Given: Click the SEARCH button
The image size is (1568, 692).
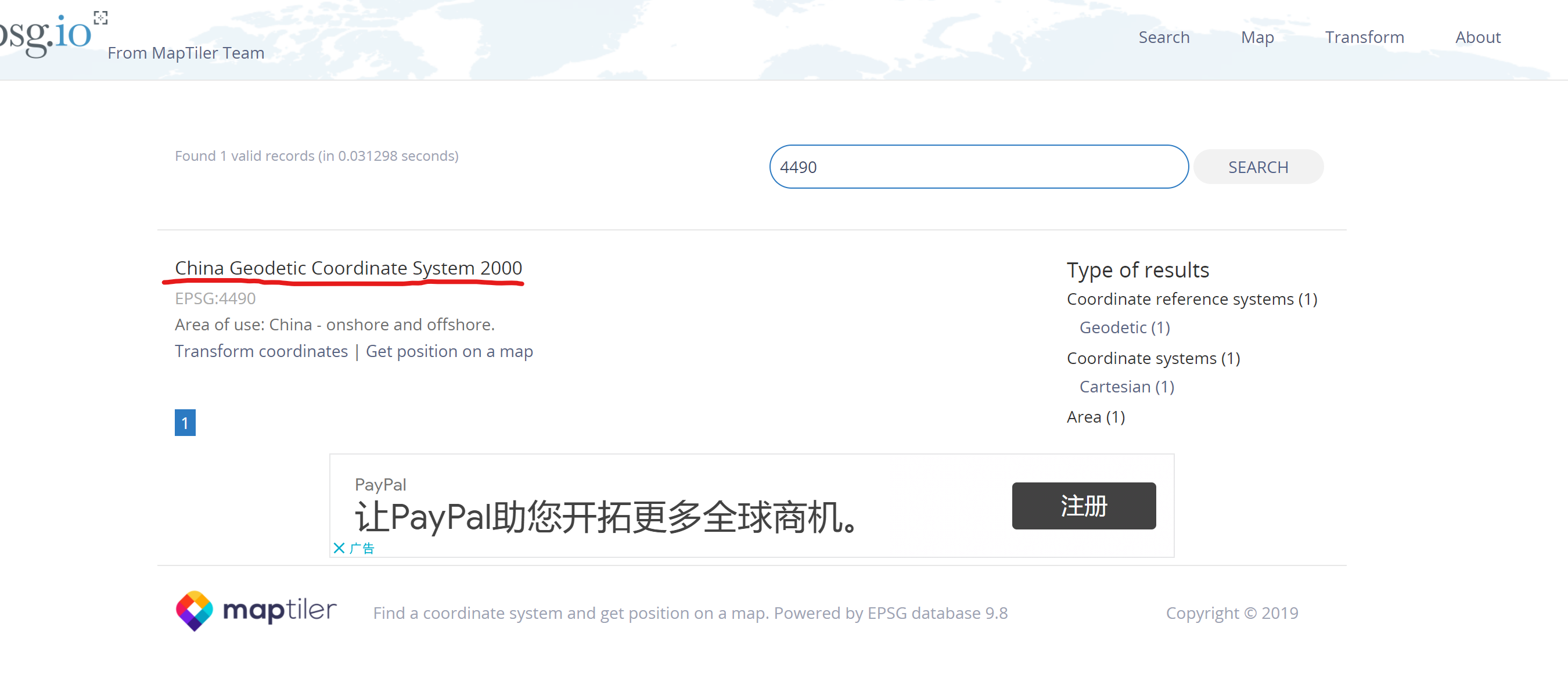Looking at the screenshot, I should 1257,167.
